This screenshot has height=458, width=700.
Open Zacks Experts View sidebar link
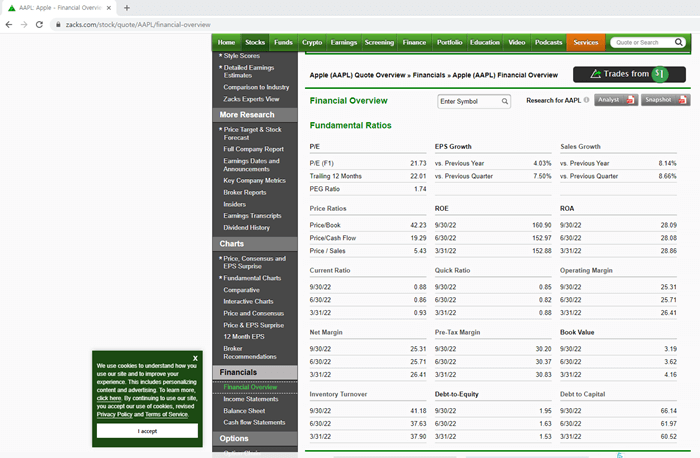click(x=251, y=99)
